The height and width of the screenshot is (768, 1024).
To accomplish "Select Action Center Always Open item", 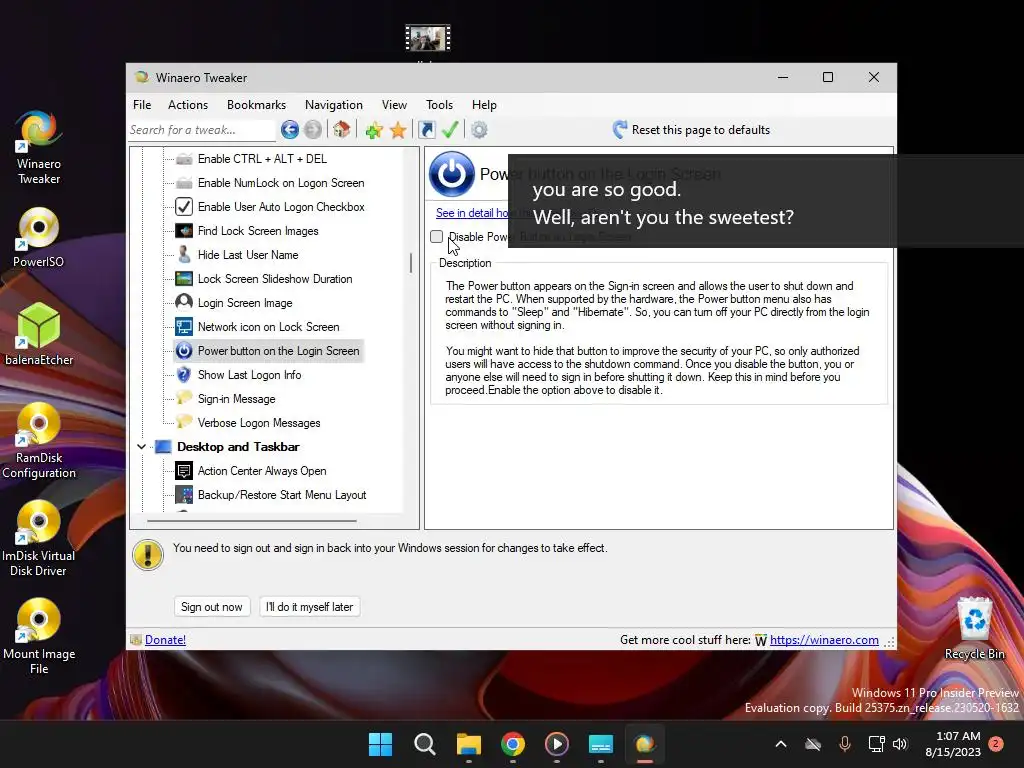I will click(262, 471).
